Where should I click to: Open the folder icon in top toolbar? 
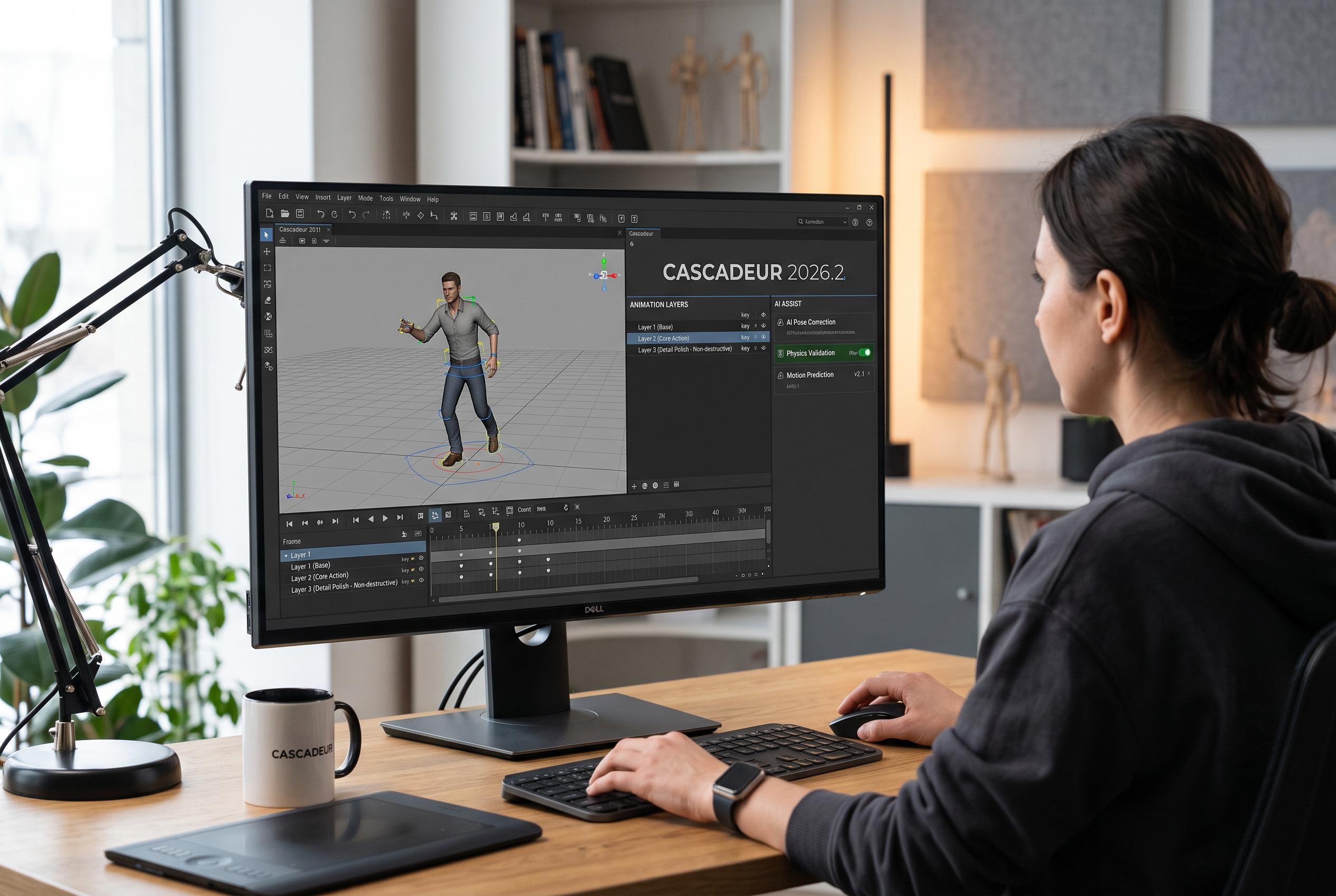285,214
